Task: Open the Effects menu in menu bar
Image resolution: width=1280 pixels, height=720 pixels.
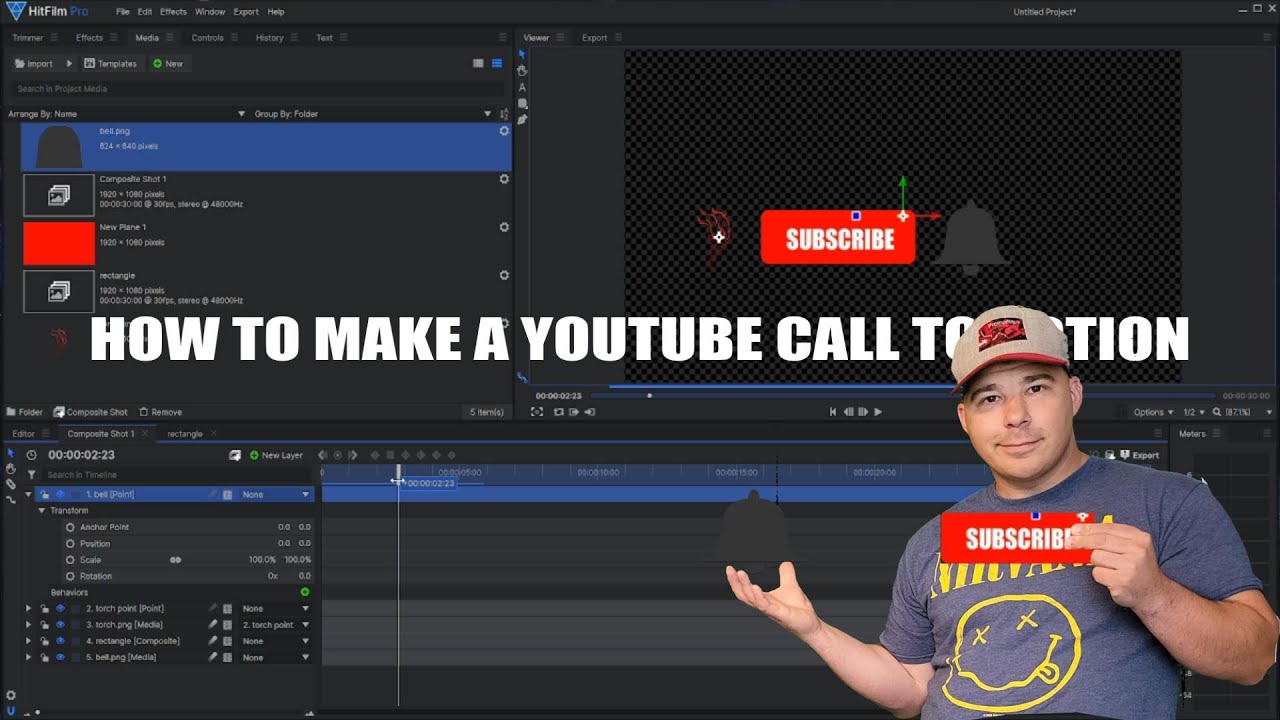Action: [173, 12]
